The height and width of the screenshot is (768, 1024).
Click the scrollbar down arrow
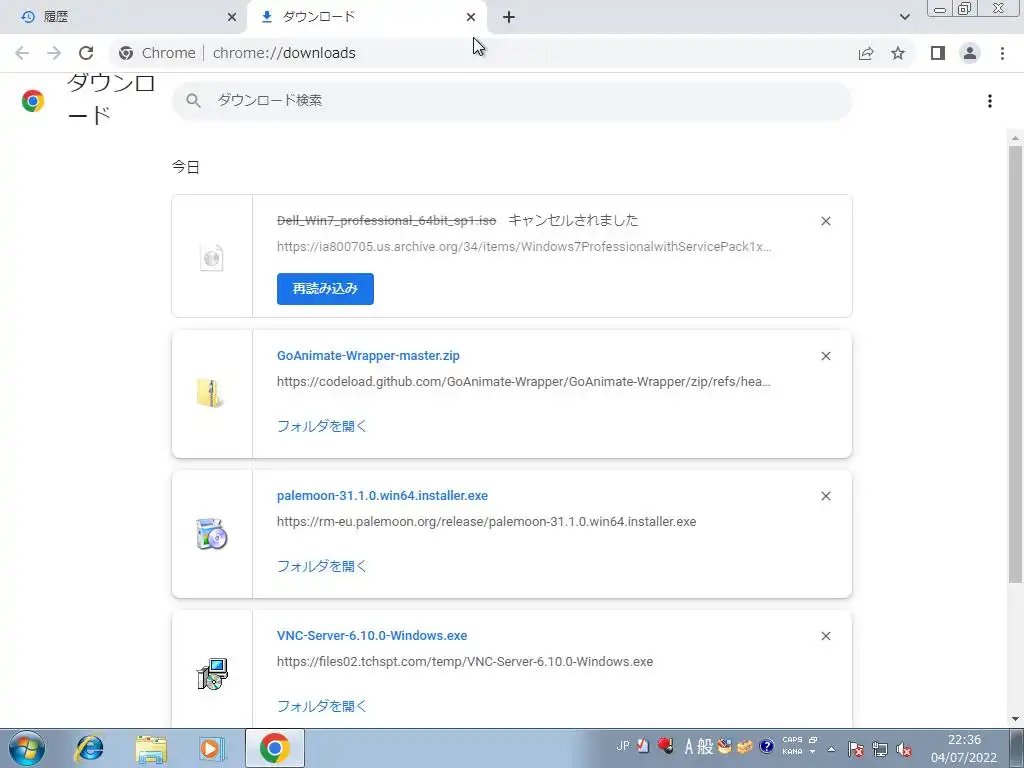[x=1015, y=720]
